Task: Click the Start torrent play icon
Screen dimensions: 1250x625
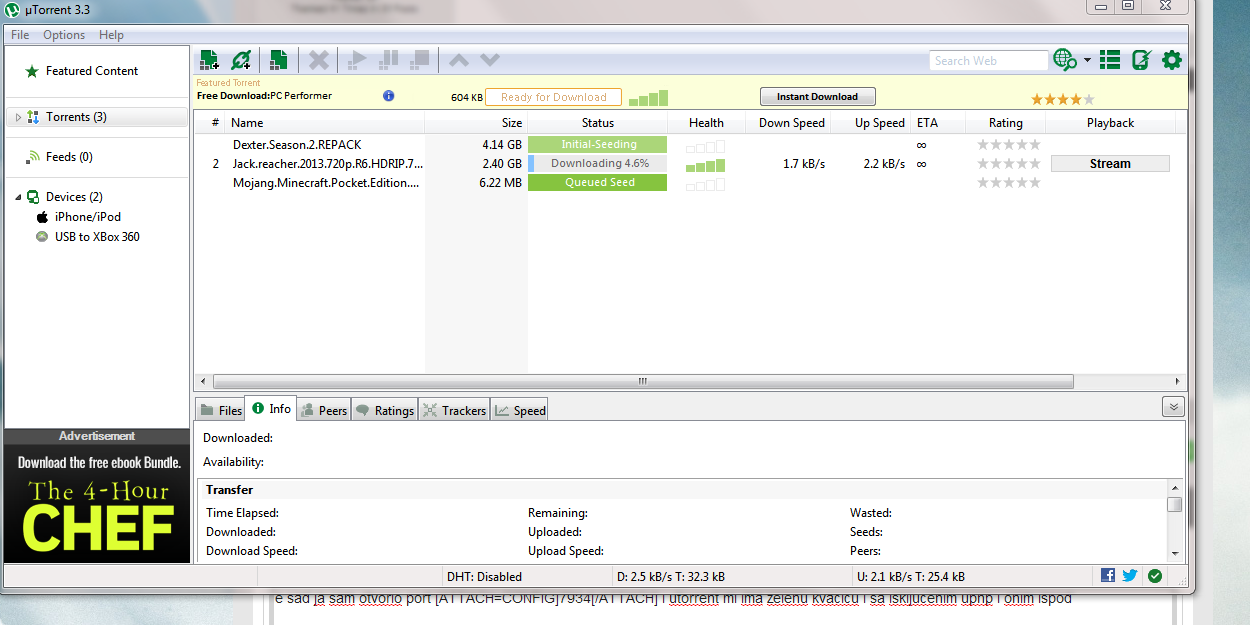Action: (x=356, y=60)
